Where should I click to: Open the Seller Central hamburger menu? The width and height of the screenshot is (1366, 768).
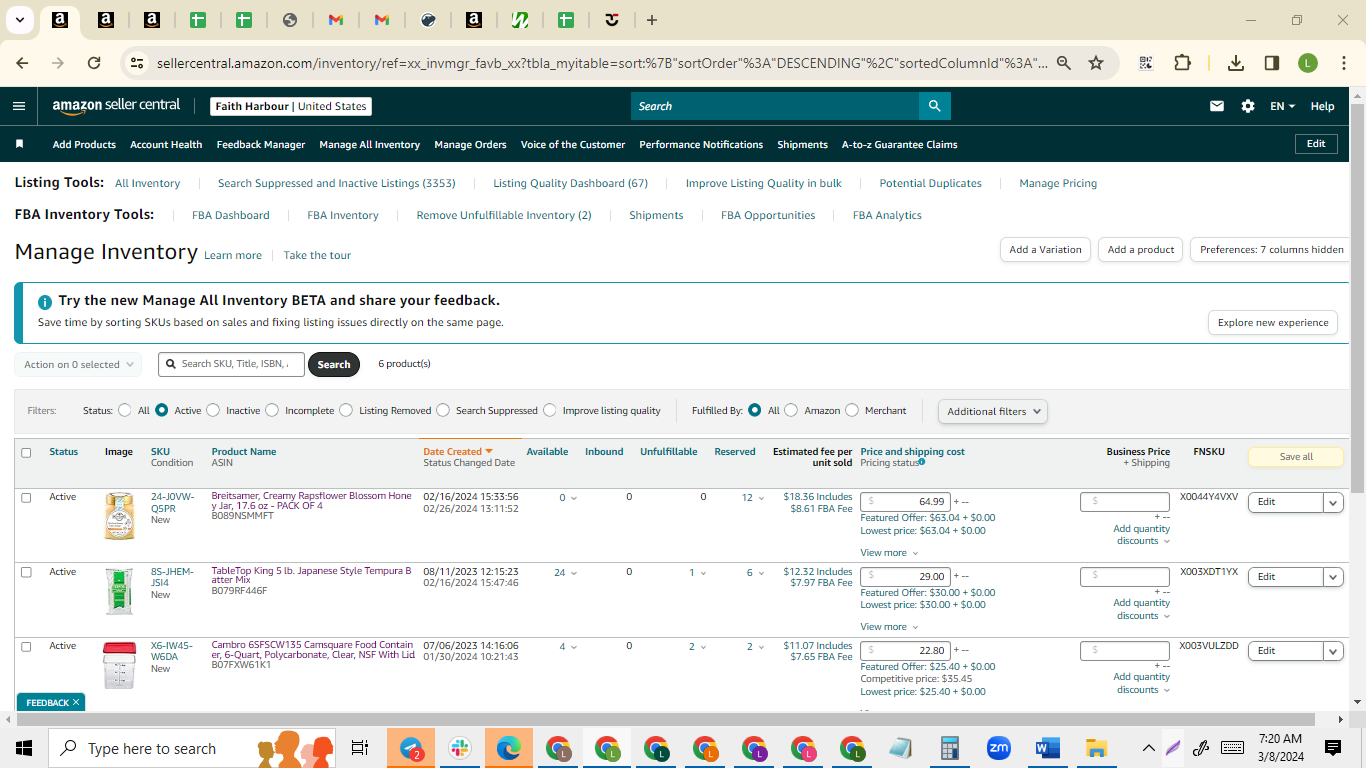19,106
